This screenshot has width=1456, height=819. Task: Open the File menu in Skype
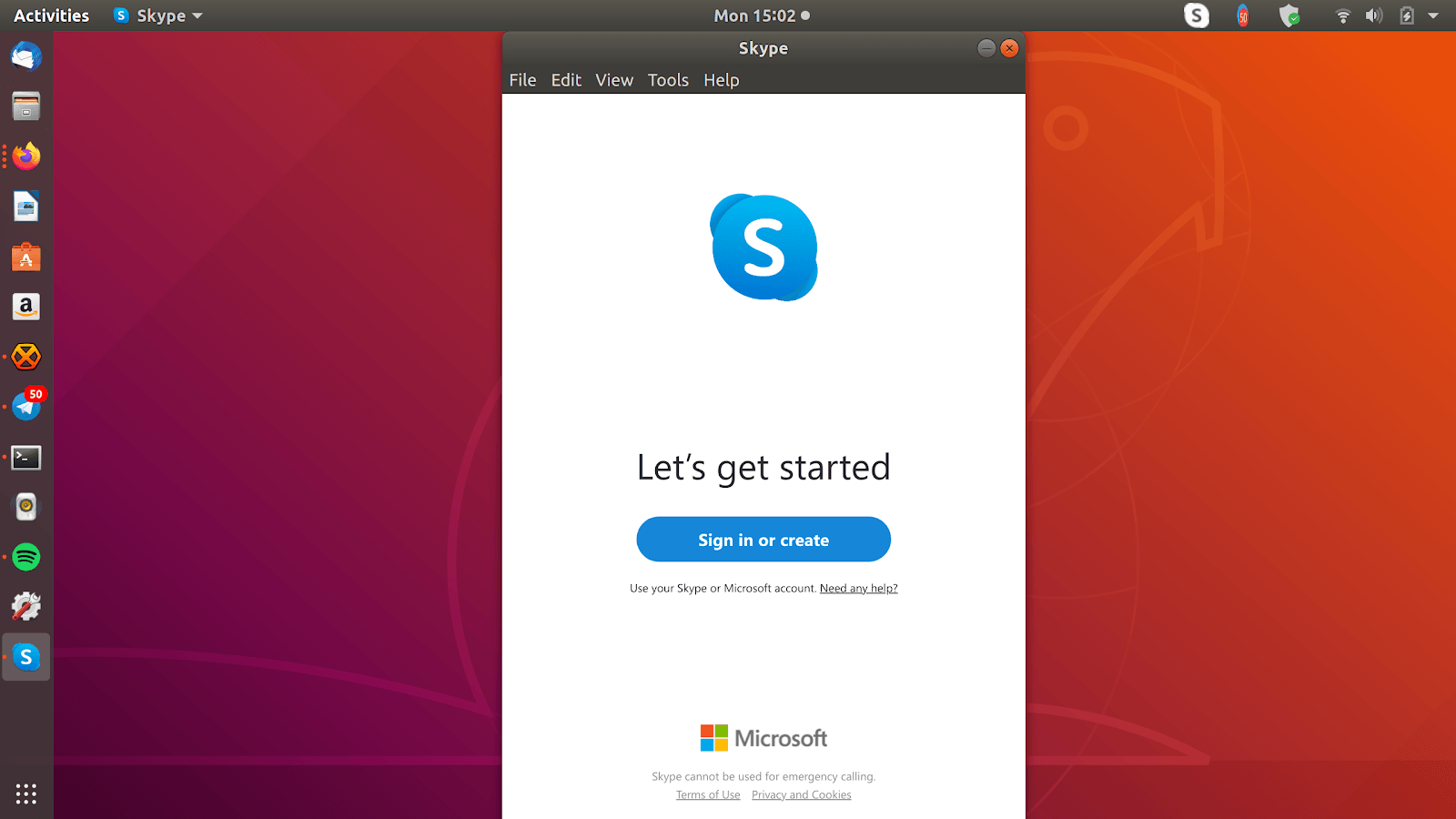coord(522,80)
